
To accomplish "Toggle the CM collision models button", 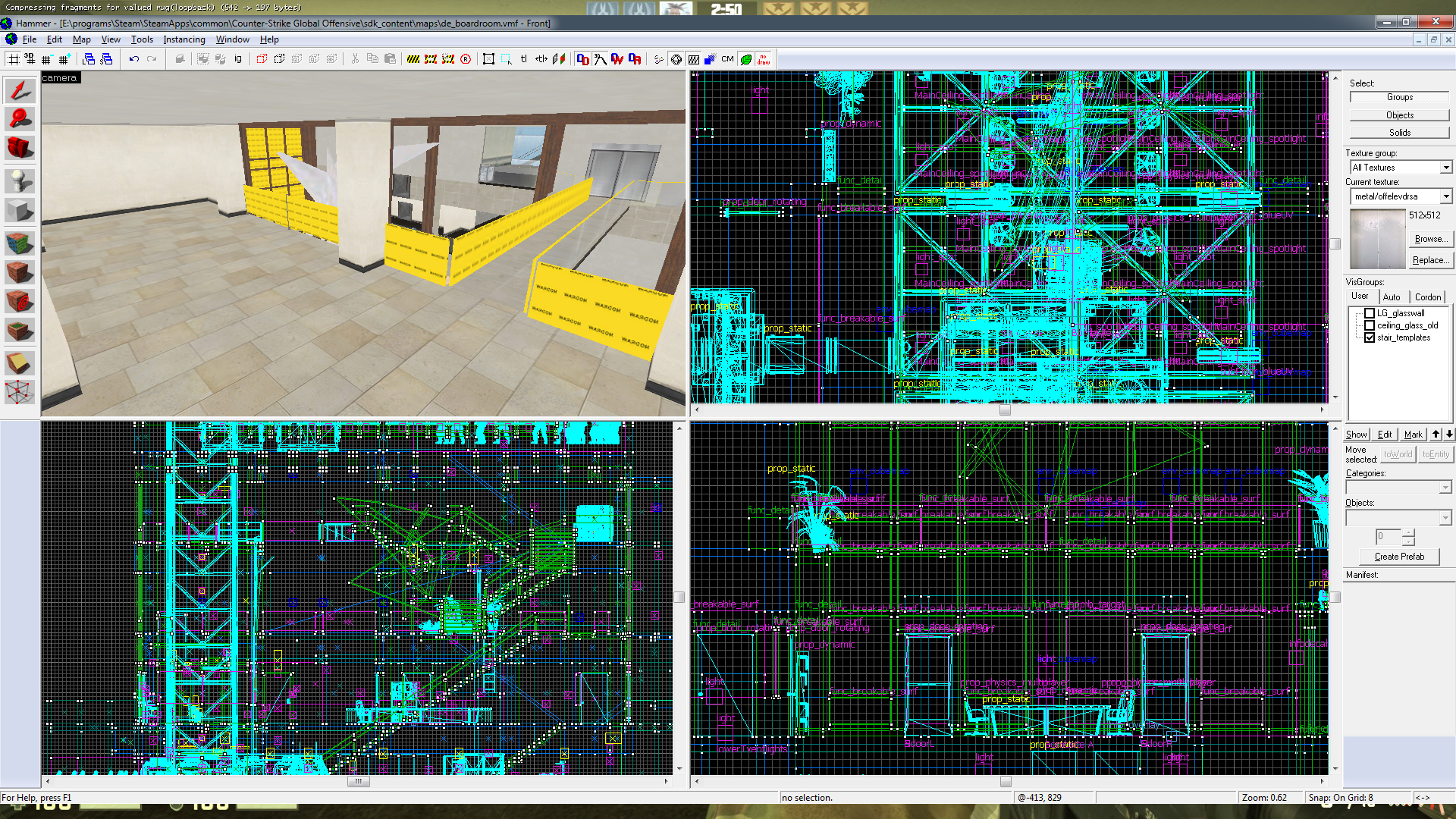I will click(x=727, y=59).
